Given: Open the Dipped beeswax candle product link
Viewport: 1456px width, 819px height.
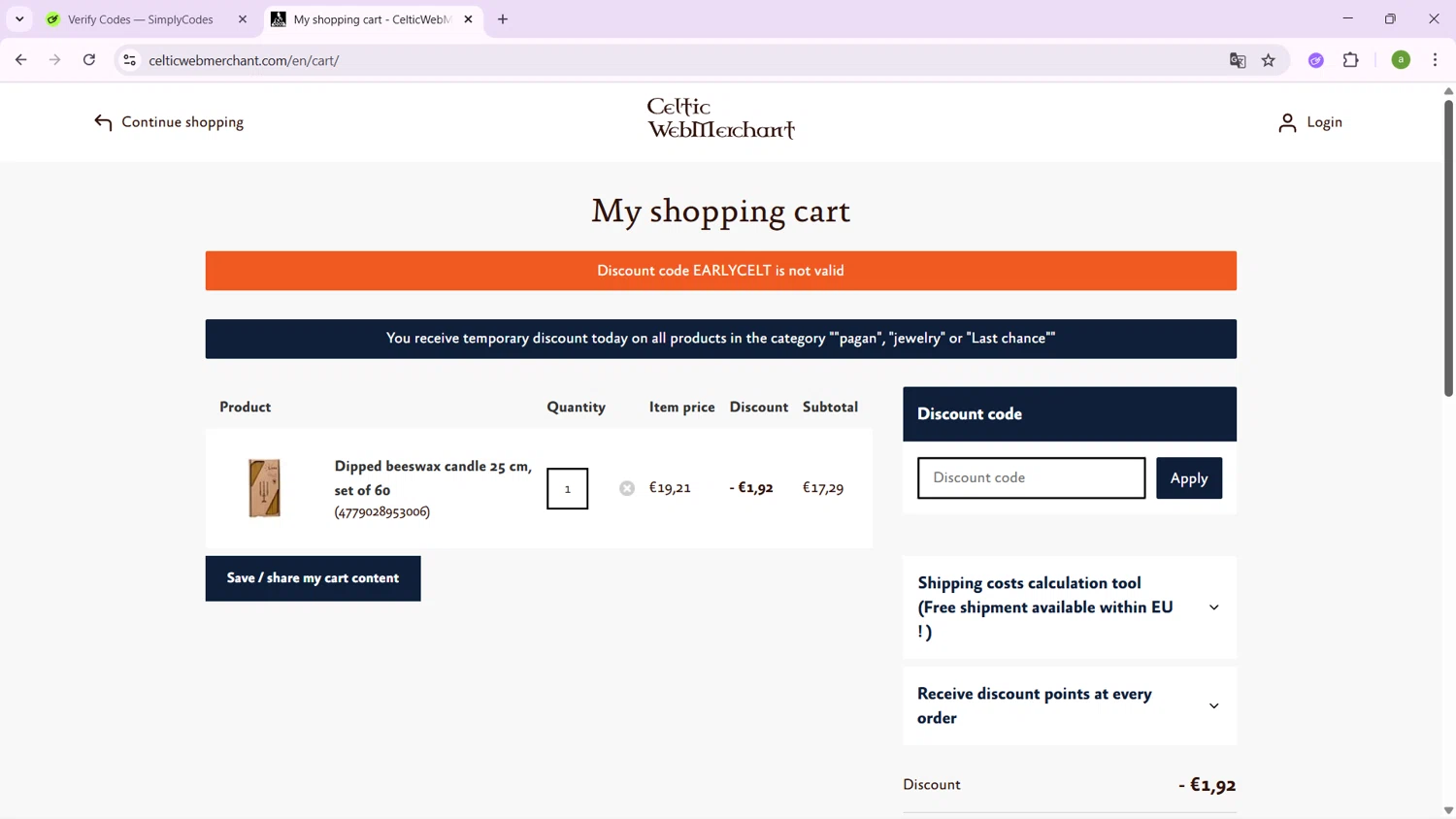Looking at the screenshot, I should [433, 477].
